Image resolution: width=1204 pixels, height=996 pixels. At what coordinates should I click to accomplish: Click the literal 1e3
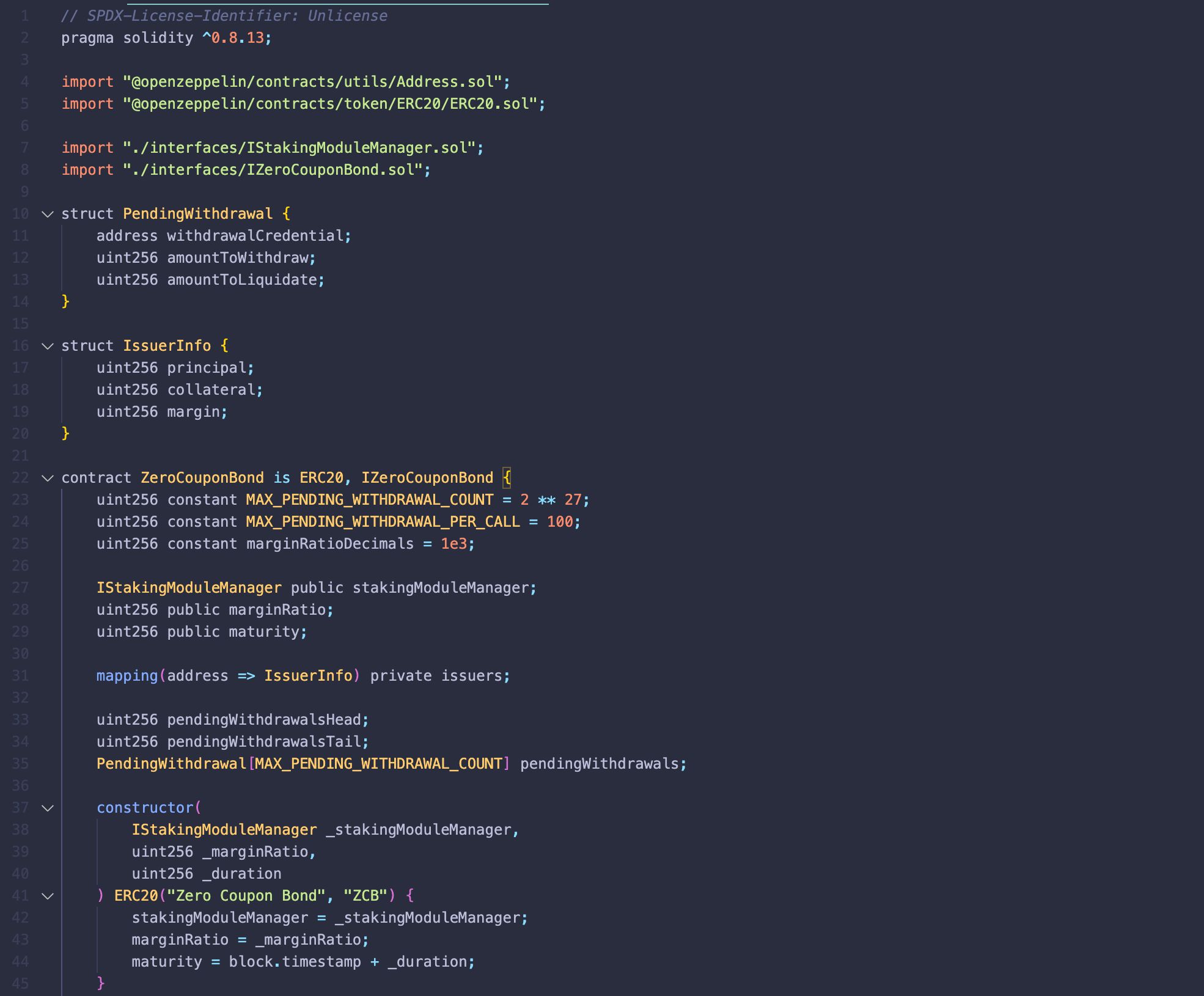pos(454,544)
